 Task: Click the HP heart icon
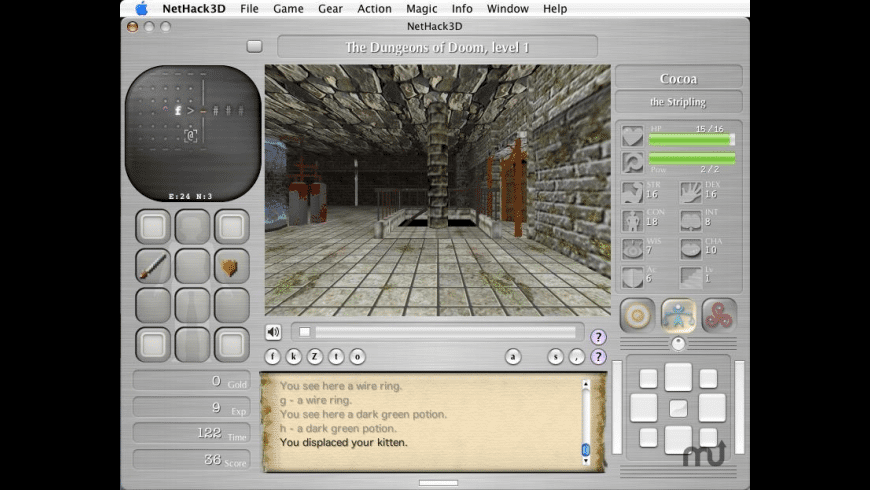(x=632, y=136)
